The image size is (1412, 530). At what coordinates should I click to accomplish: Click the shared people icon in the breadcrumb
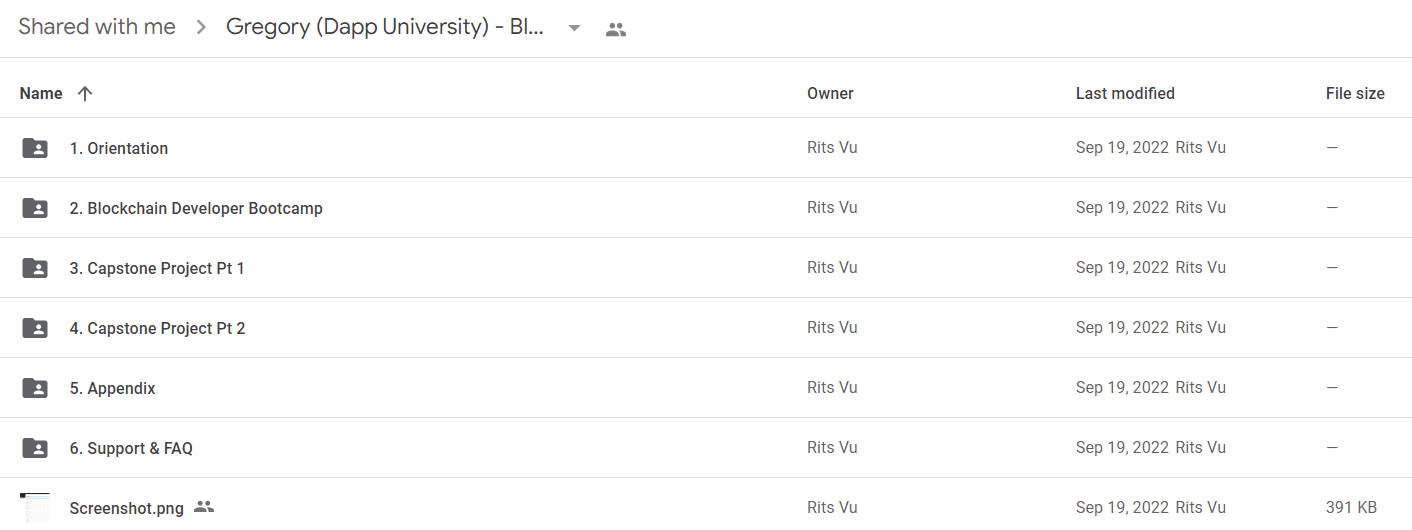616,29
